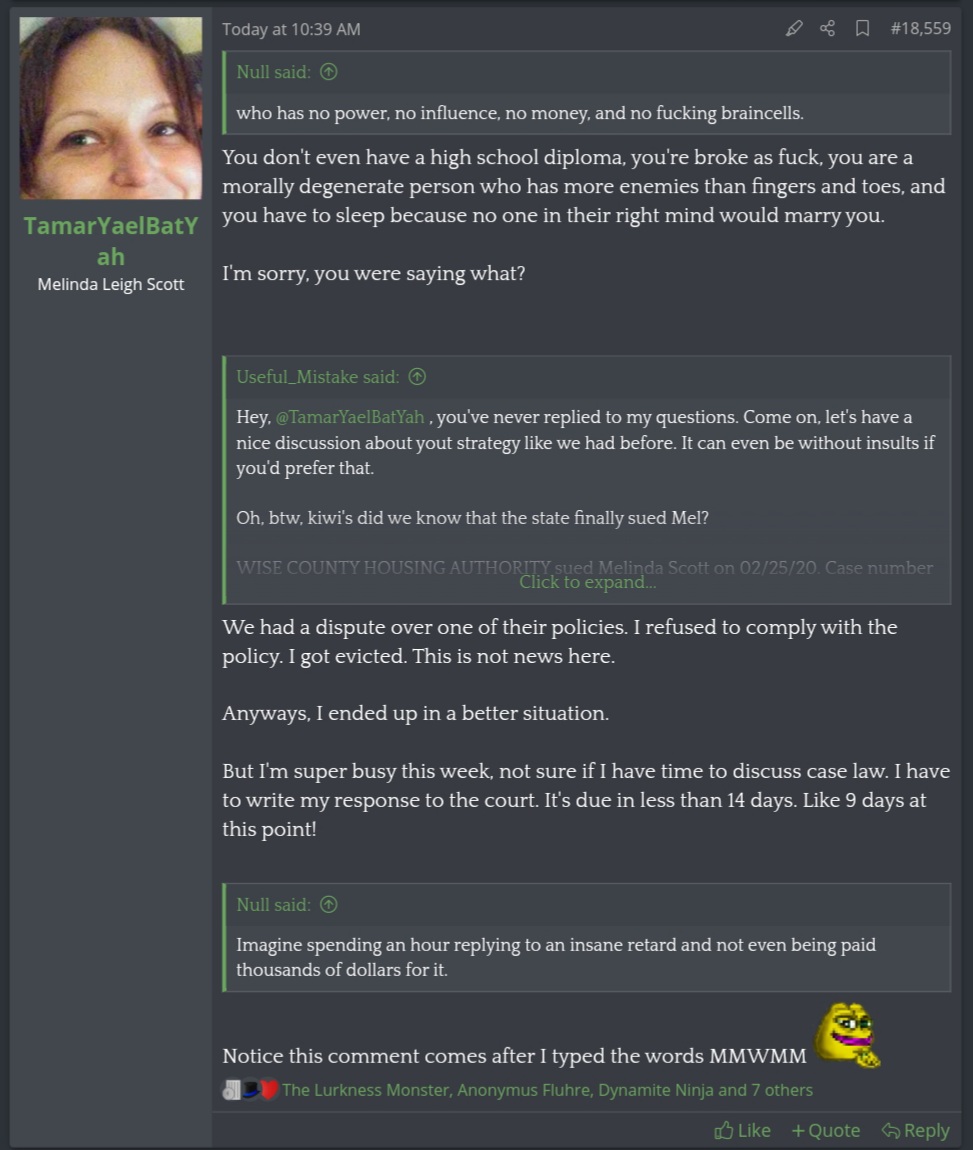Click the 'Useful_Mistake said:' quote header
The image size is (973, 1150).
pos(317,377)
